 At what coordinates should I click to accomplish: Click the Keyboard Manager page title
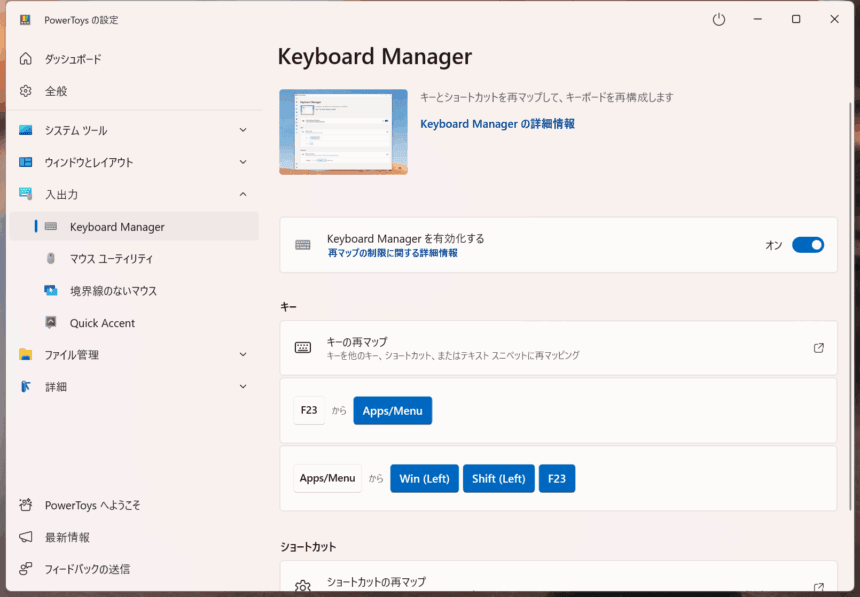click(x=375, y=57)
